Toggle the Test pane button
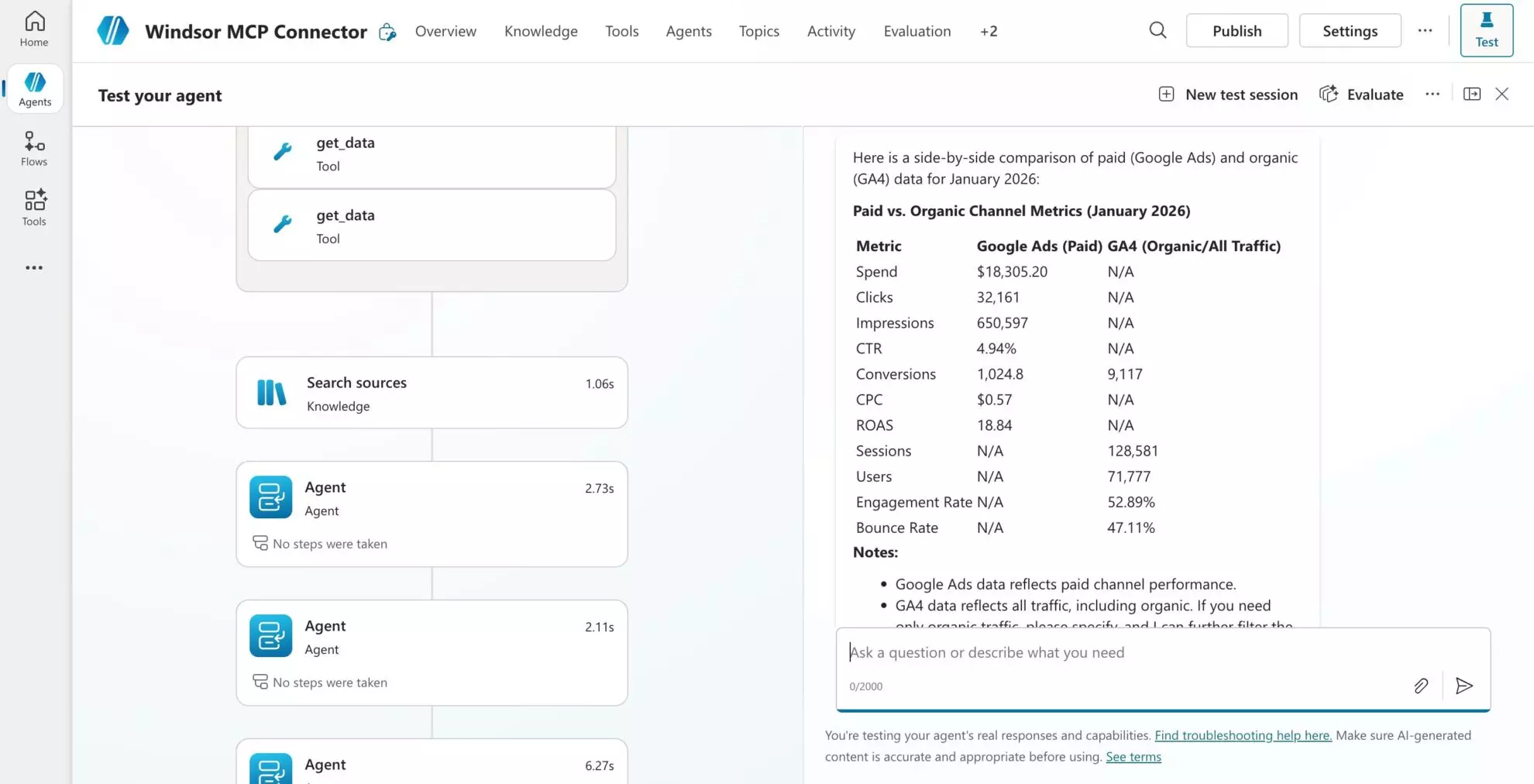Viewport: 1534px width, 784px height. coord(1486,30)
